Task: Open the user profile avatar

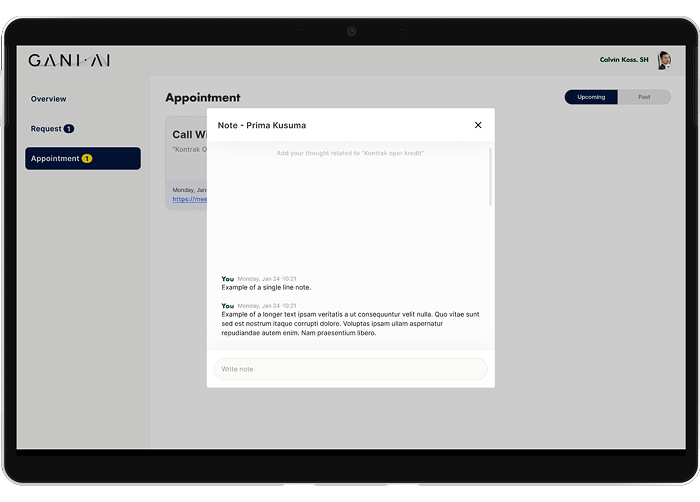Action: (663, 60)
